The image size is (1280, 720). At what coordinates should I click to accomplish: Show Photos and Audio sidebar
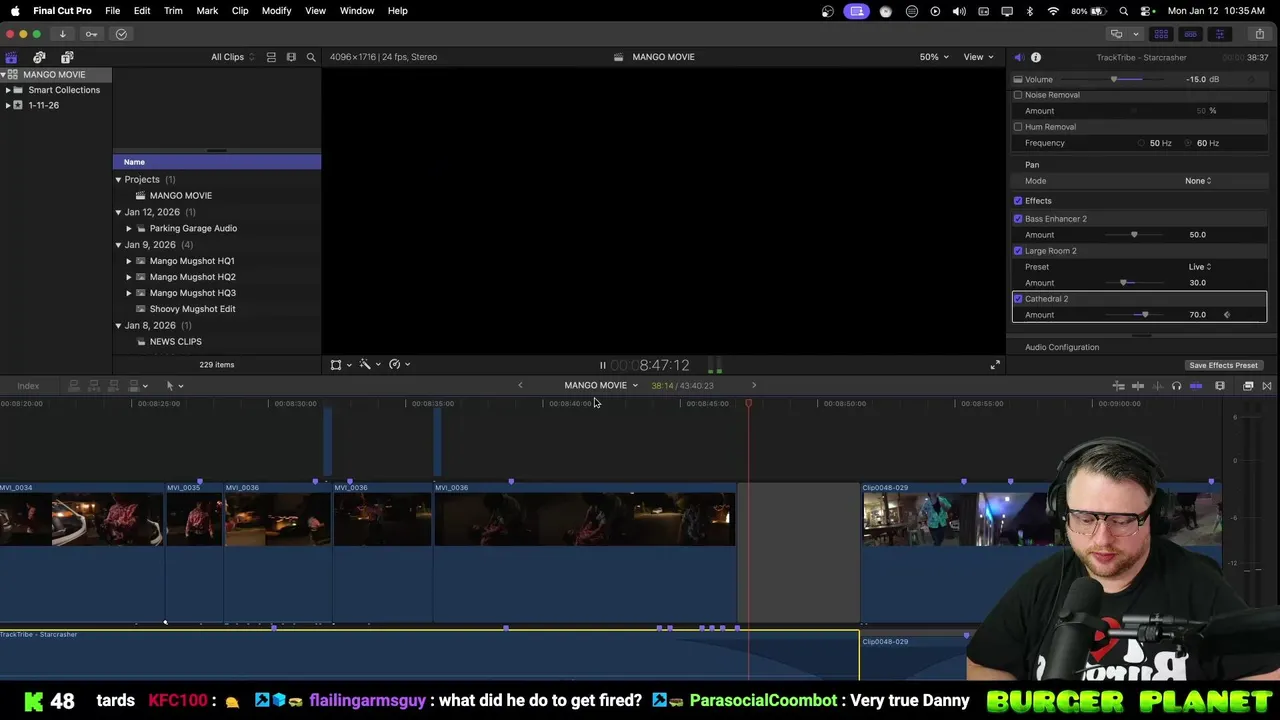39,57
